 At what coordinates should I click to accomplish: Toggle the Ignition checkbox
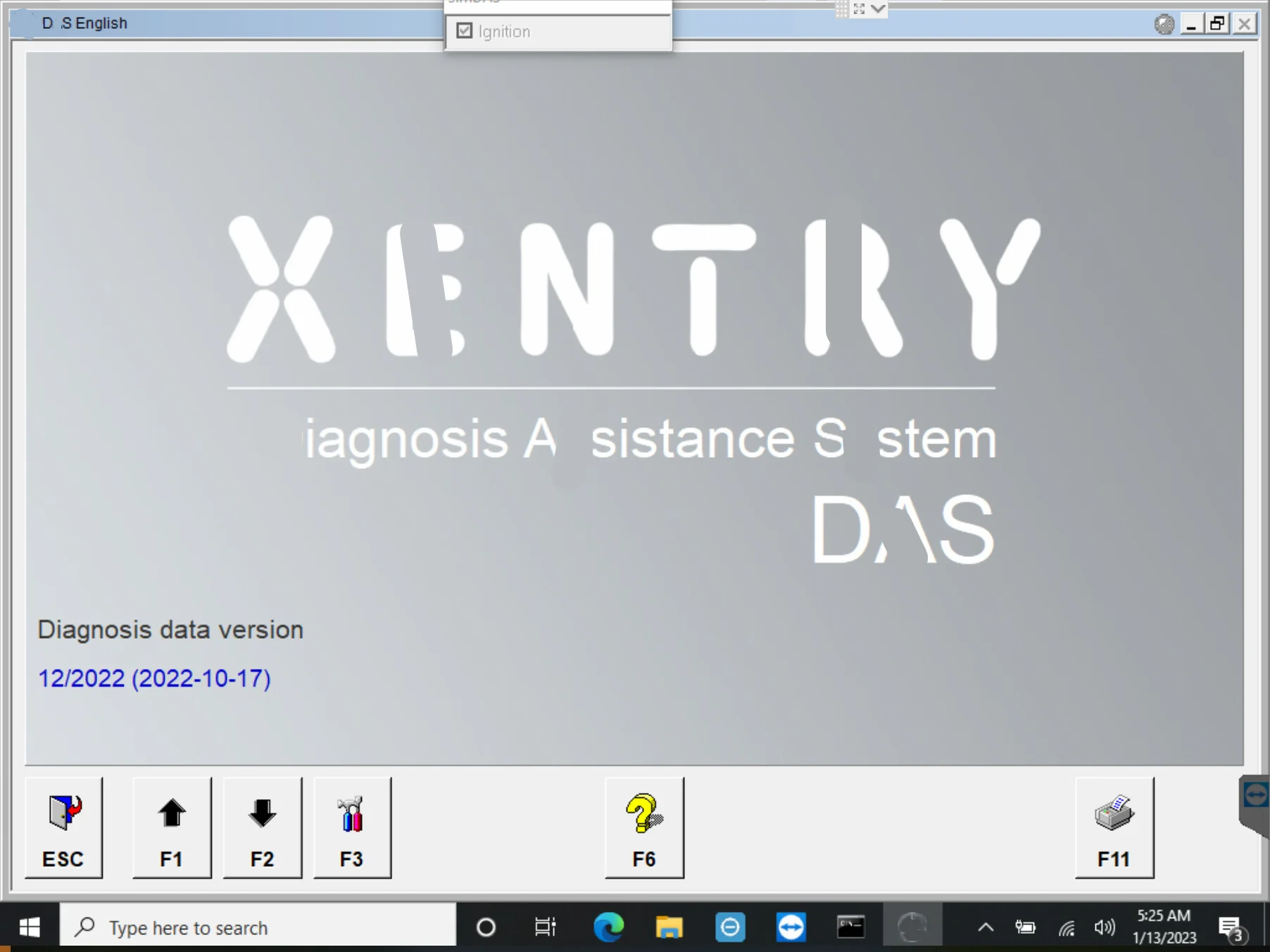(x=465, y=31)
